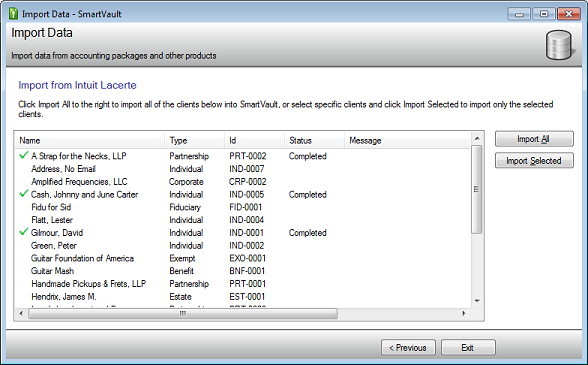The height and width of the screenshot is (365, 588).
Task: Select client Guitar Mash
Action: point(52,271)
